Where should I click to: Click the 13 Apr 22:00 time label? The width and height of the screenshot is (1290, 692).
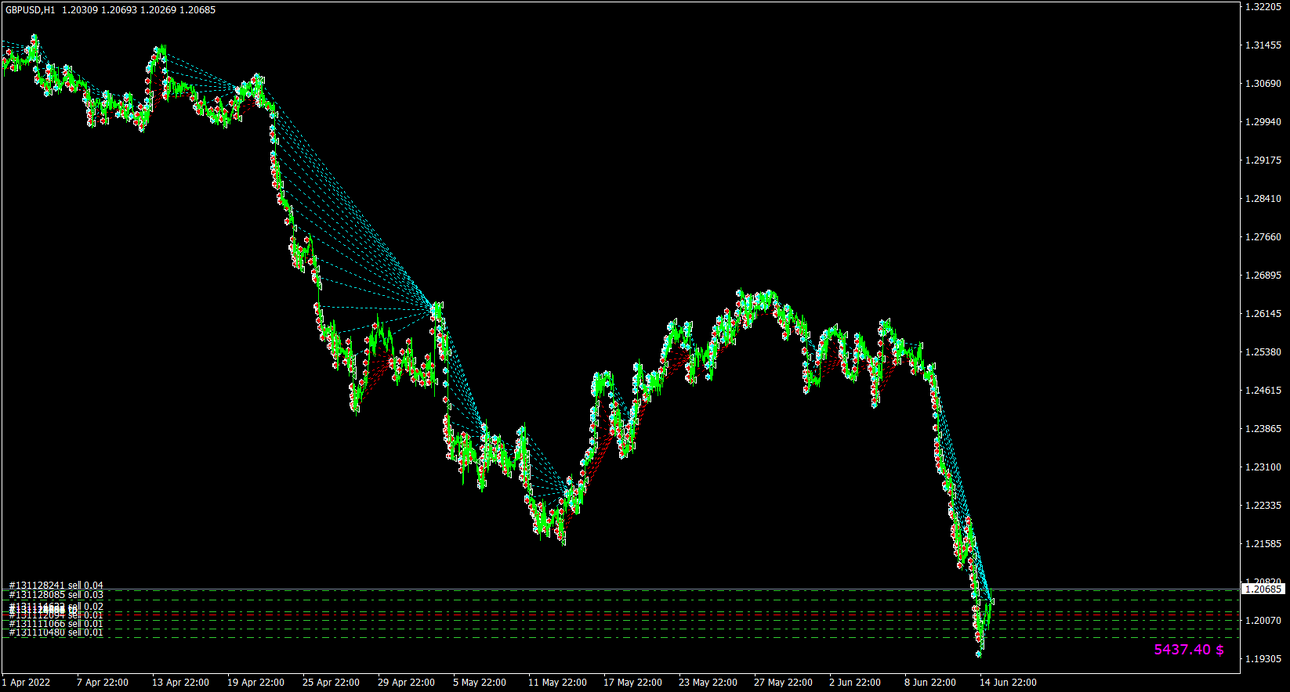(x=181, y=683)
